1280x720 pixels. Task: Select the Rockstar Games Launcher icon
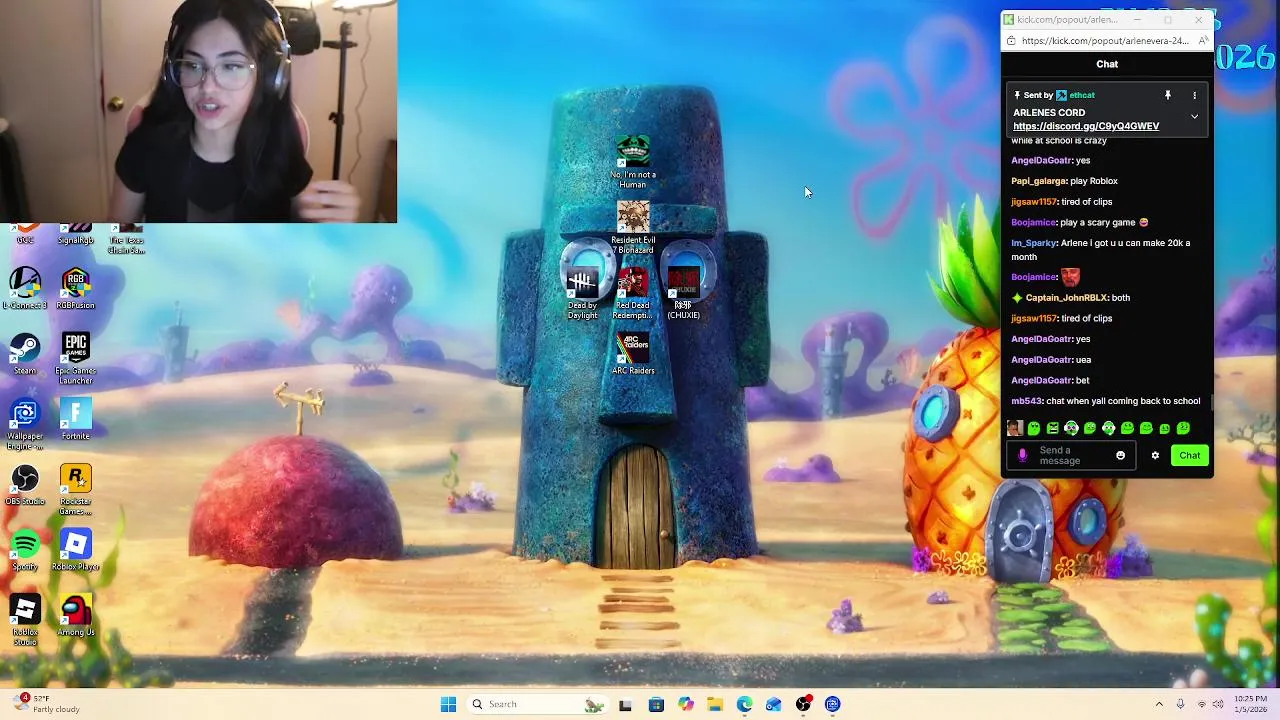tap(76, 490)
